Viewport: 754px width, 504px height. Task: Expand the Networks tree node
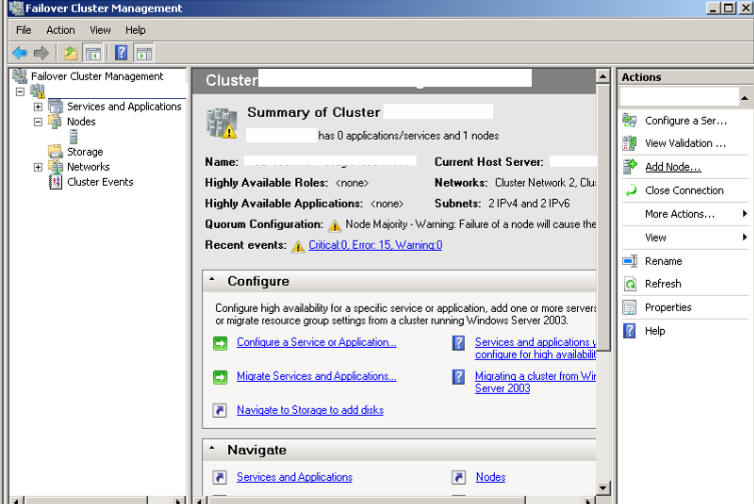38,167
